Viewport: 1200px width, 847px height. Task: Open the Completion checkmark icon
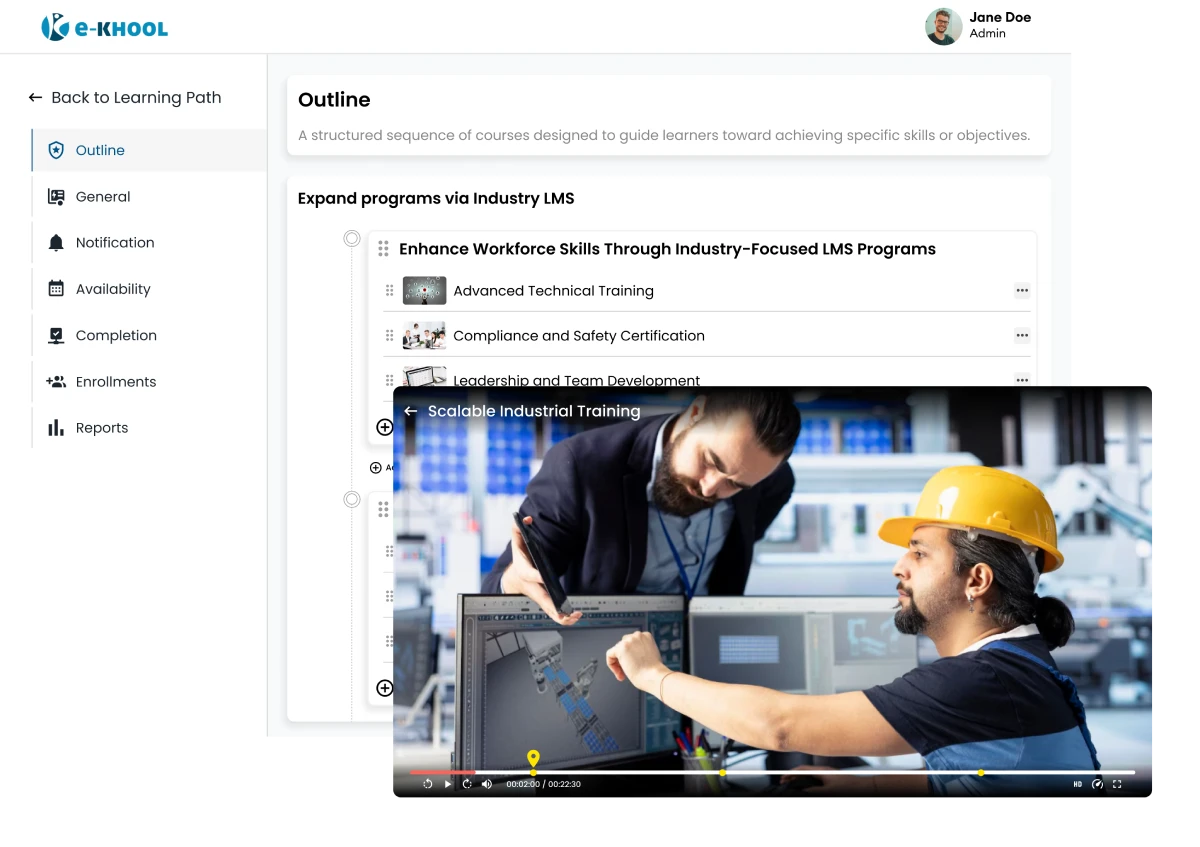pos(55,335)
